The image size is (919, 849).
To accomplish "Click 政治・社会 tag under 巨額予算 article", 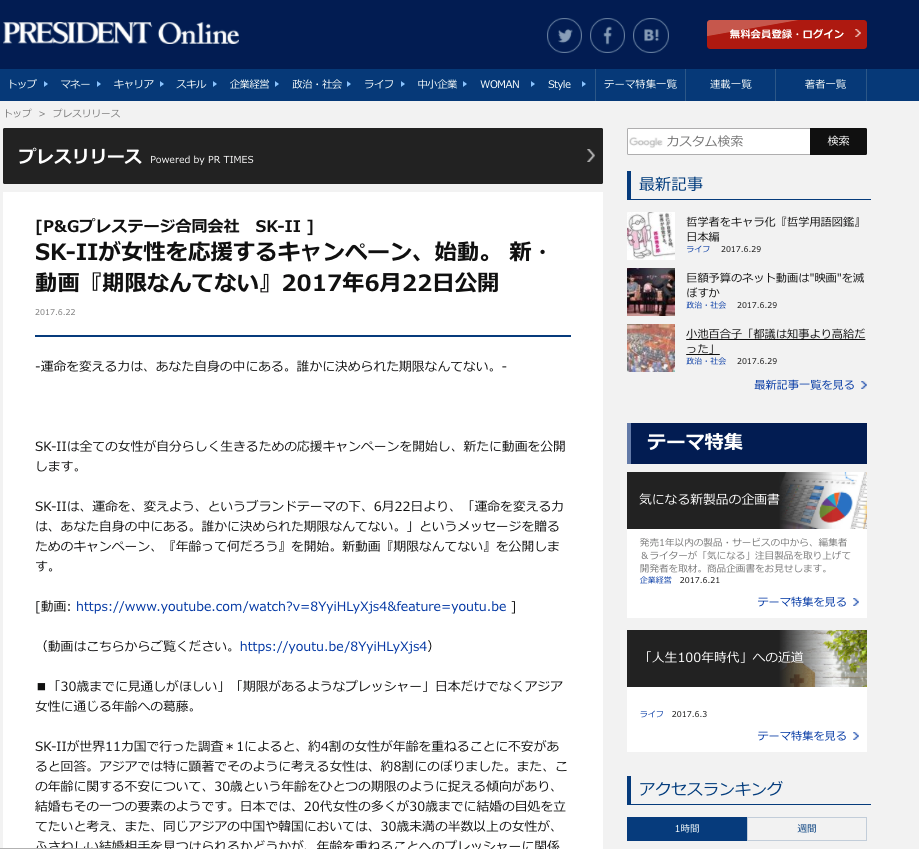I will click(706, 305).
